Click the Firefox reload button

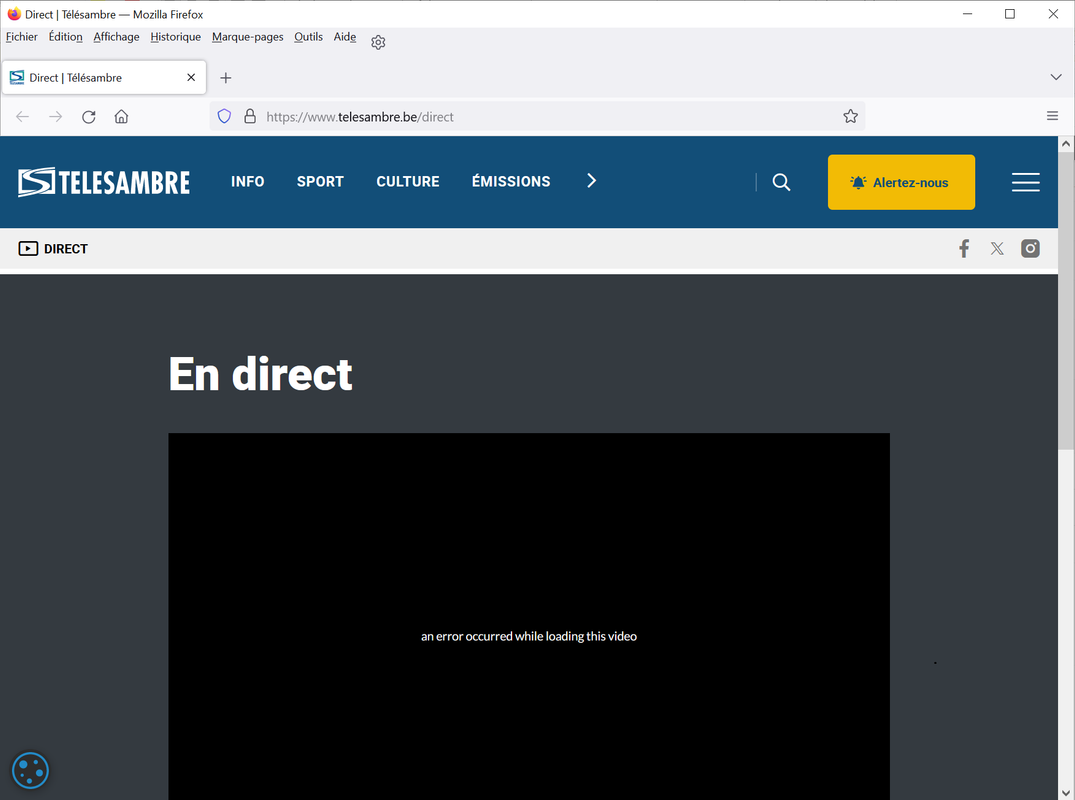[88, 117]
